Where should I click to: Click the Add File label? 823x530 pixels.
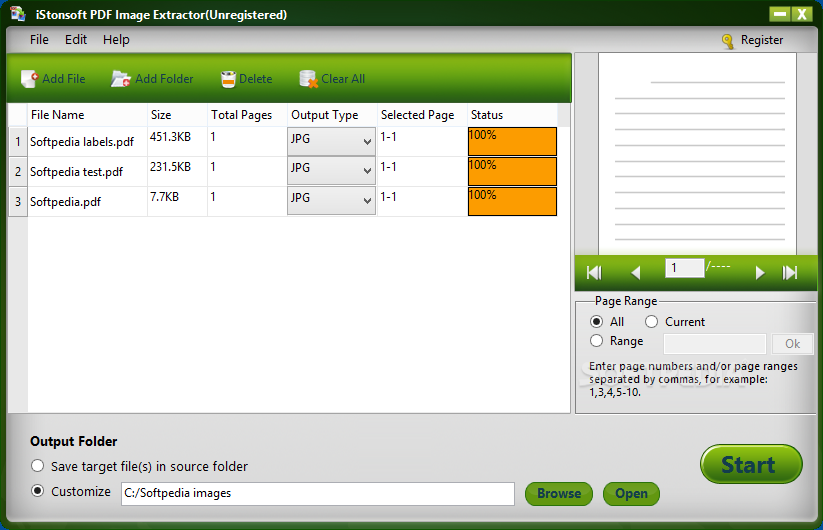(64, 79)
